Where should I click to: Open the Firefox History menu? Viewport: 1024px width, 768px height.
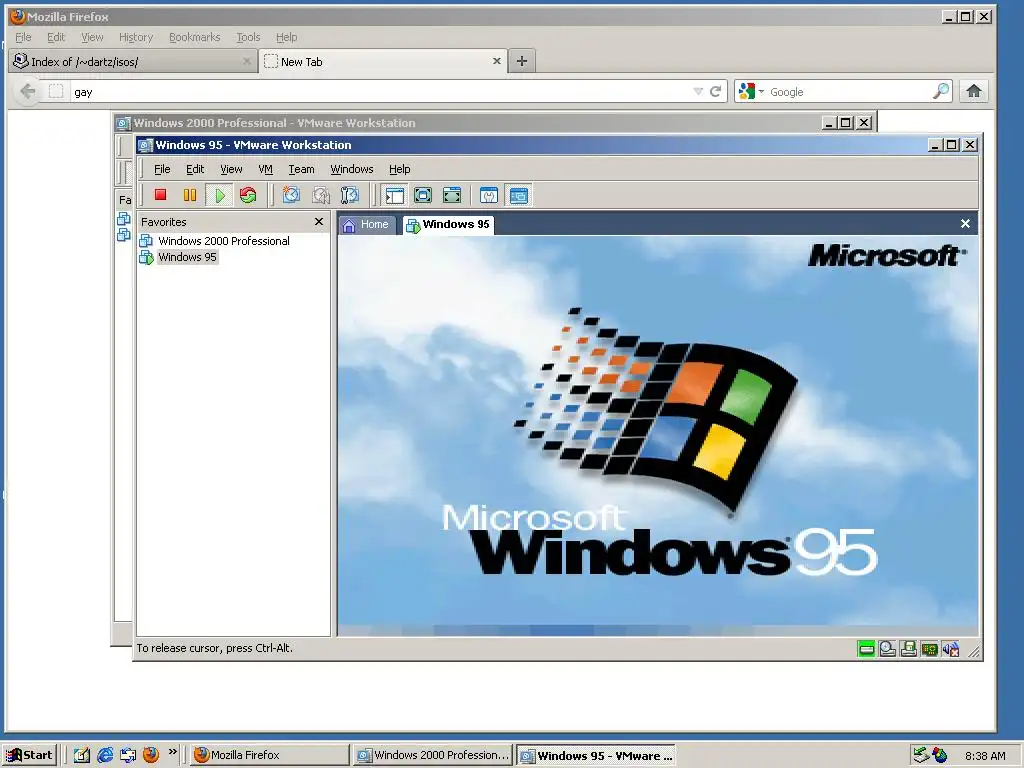pos(136,37)
